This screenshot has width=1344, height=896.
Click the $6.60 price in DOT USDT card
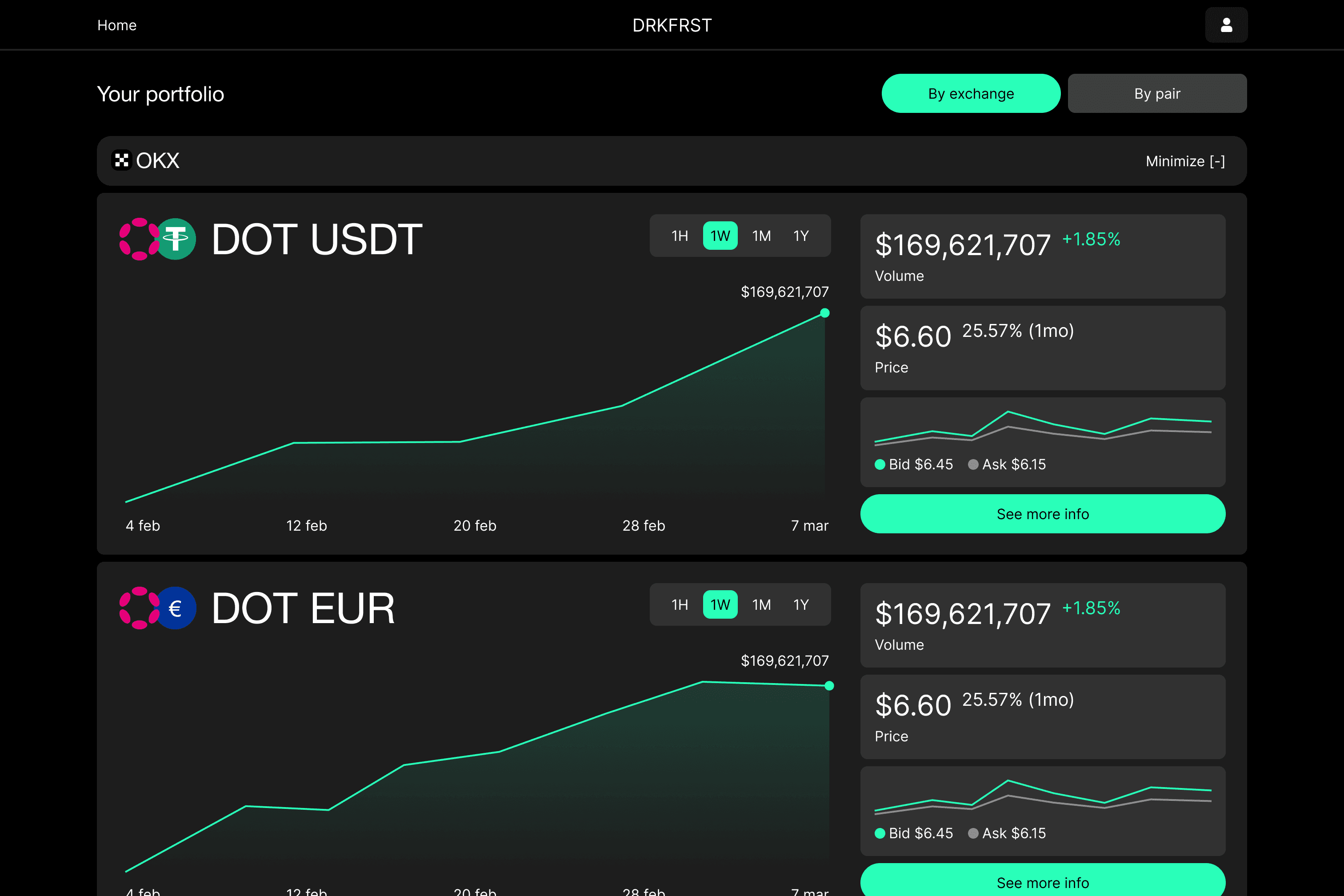pyautogui.click(x=913, y=336)
